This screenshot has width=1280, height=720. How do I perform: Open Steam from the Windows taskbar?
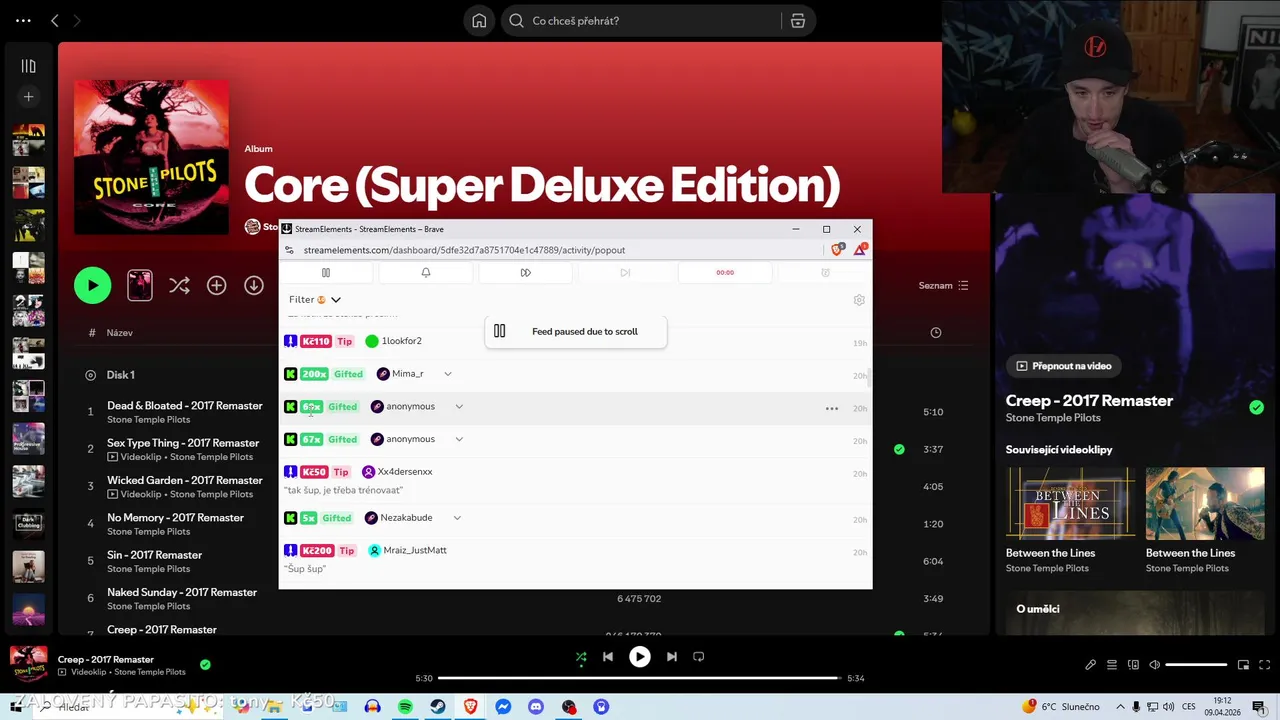coord(438,707)
